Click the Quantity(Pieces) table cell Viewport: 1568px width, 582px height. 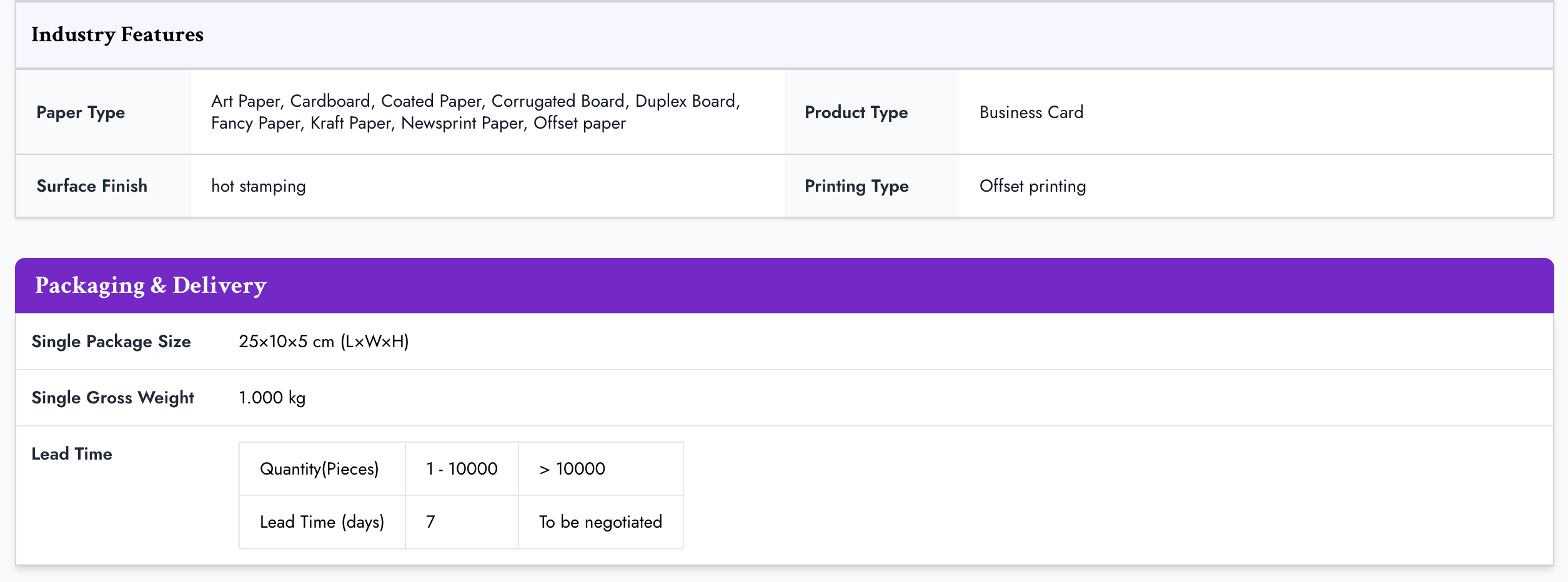319,469
